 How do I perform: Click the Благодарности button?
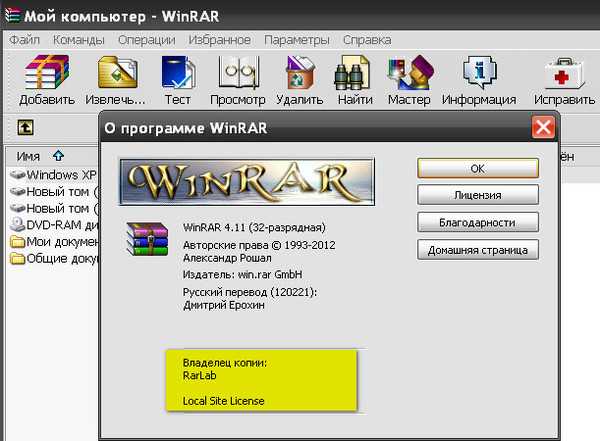(478, 222)
